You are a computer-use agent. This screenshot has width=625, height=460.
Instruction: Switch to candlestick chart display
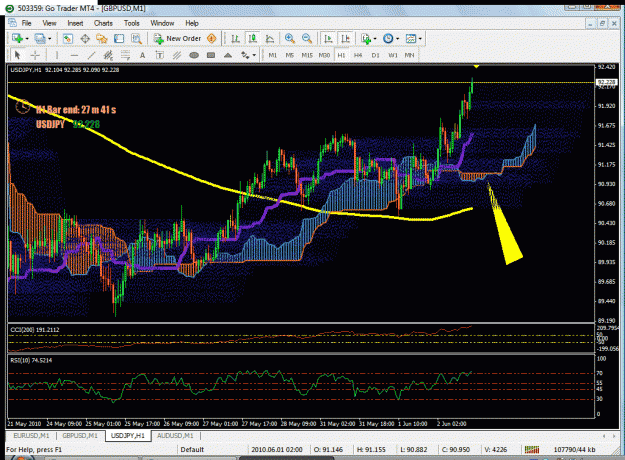252,39
